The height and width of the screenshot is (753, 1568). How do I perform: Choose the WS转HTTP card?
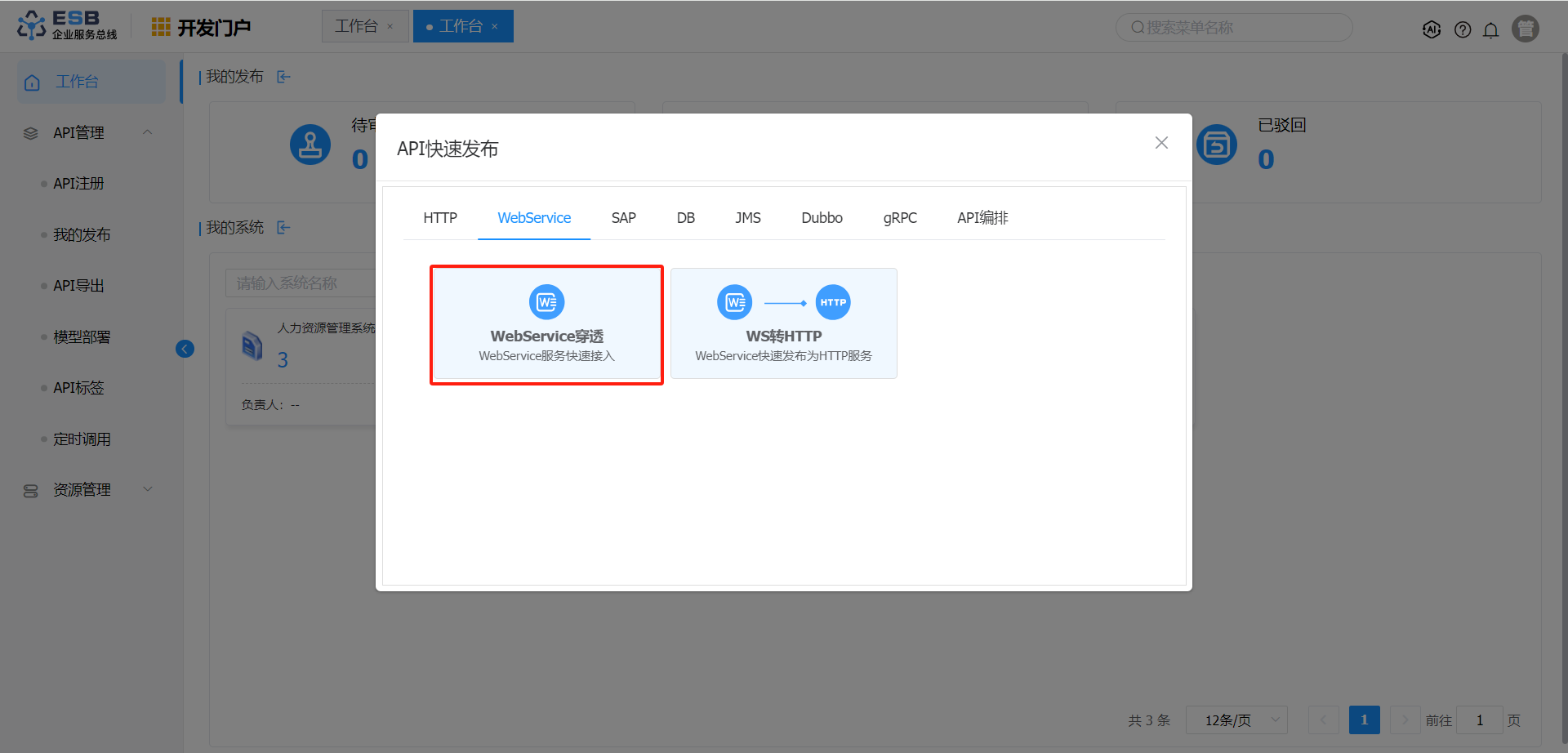pyautogui.click(x=784, y=324)
